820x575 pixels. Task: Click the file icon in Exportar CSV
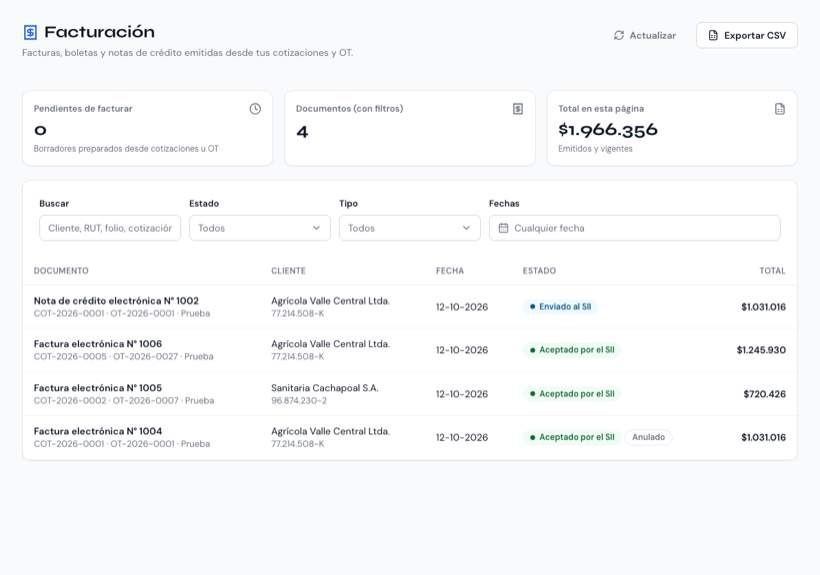point(713,36)
